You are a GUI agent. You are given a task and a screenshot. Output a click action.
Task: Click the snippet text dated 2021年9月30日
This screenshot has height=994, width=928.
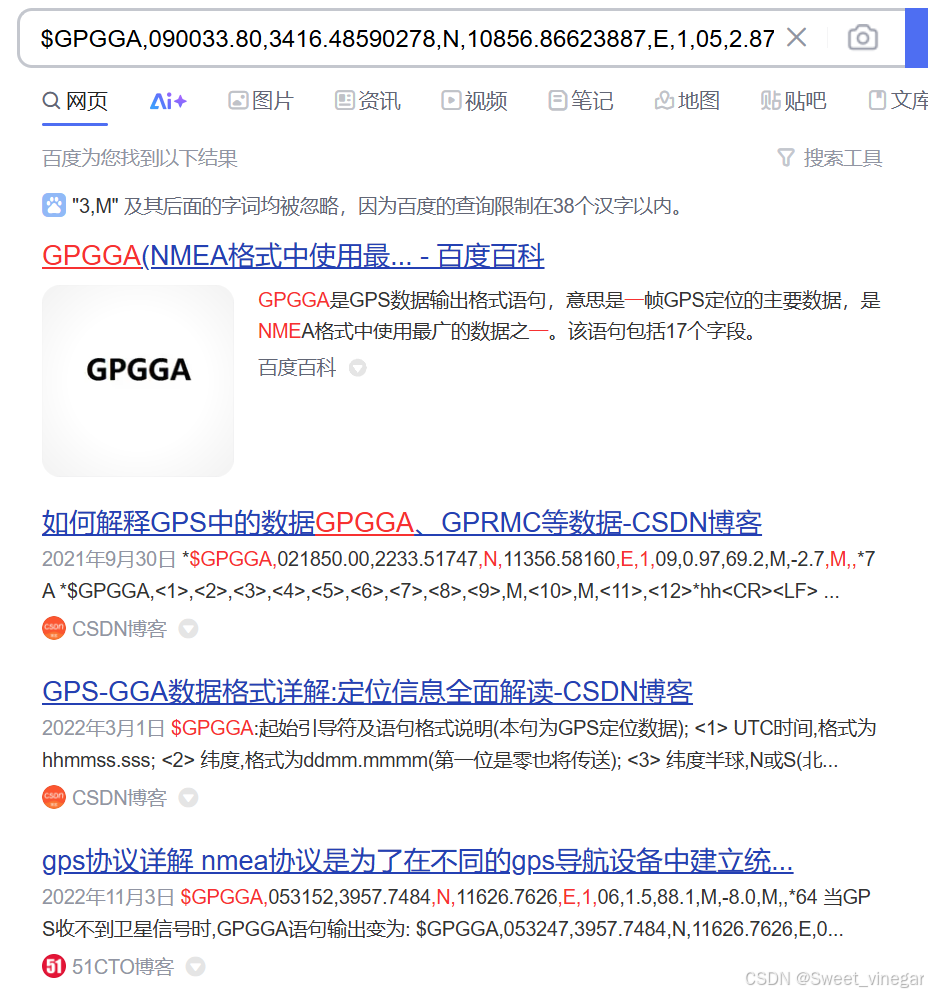(458, 575)
